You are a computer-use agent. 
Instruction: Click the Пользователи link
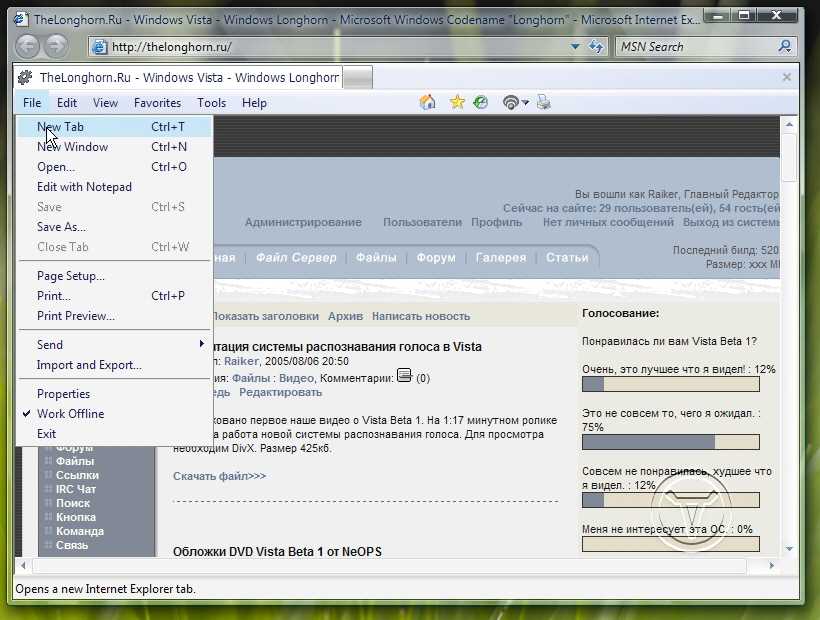(423, 222)
